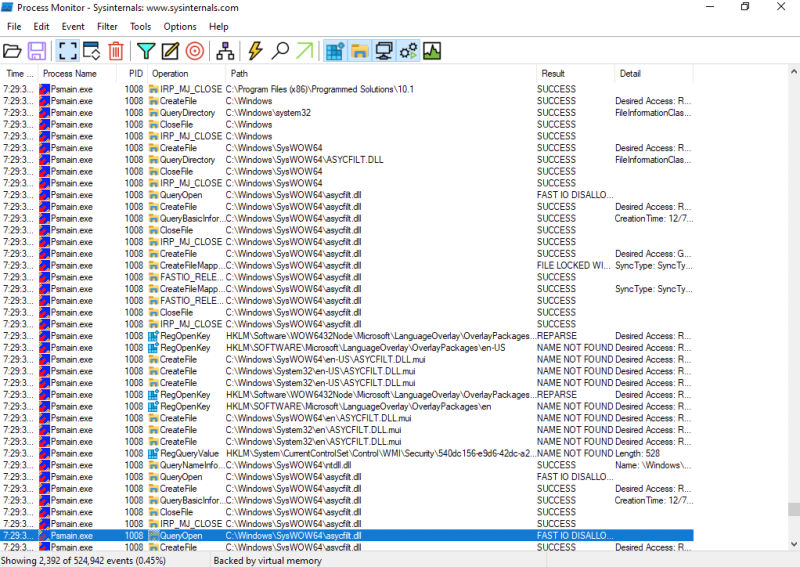Restore the window size
Image resolution: width=800 pixels, height=567 pixels.
click(745, 7)
